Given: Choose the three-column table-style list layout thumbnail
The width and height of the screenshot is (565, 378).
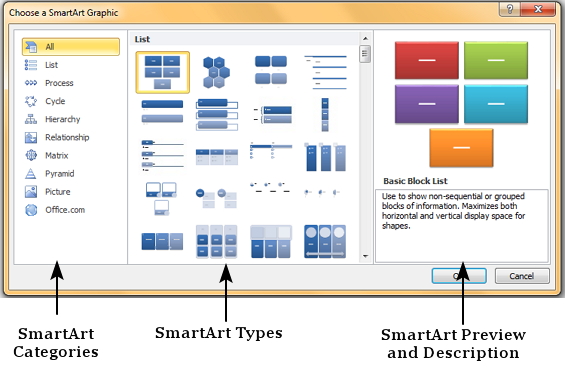Looking at the screenshot, I should point(217,157).
